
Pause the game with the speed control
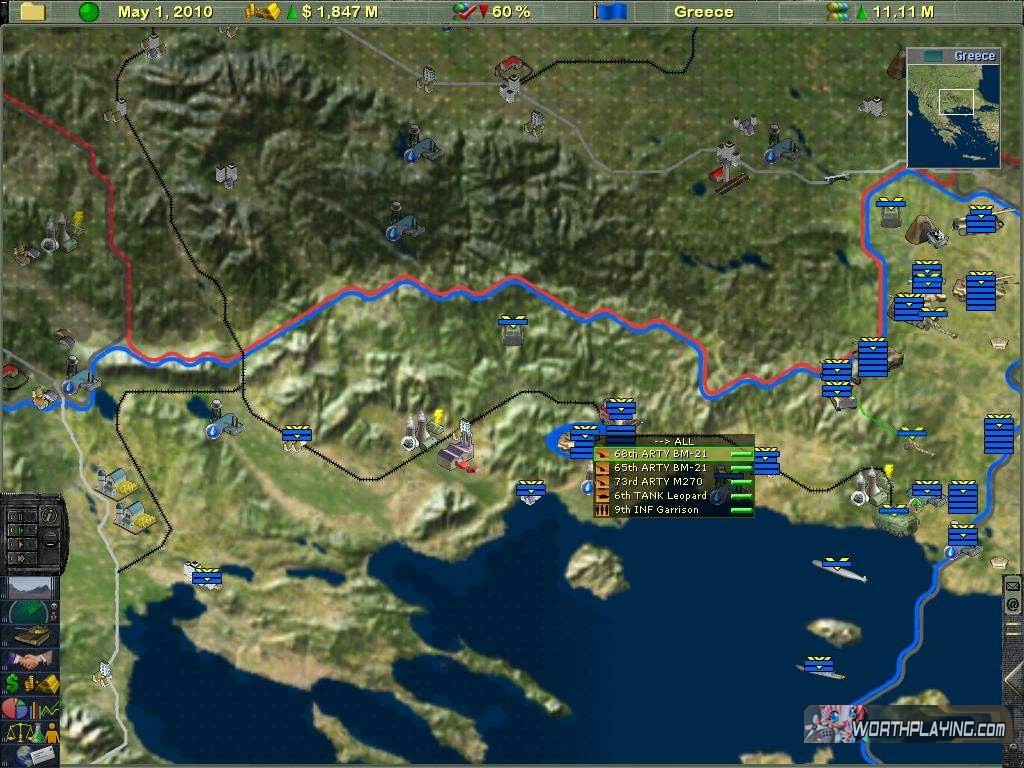[15, 516]
